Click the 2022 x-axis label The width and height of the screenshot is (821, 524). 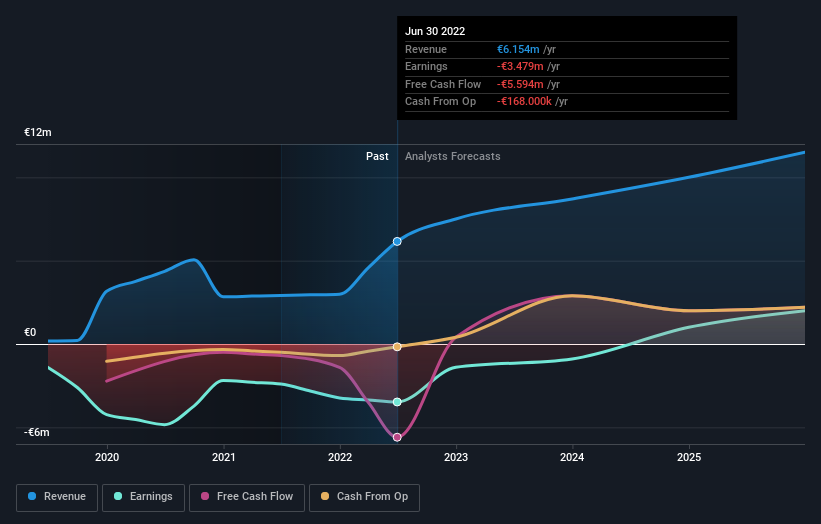pos(340,457)
